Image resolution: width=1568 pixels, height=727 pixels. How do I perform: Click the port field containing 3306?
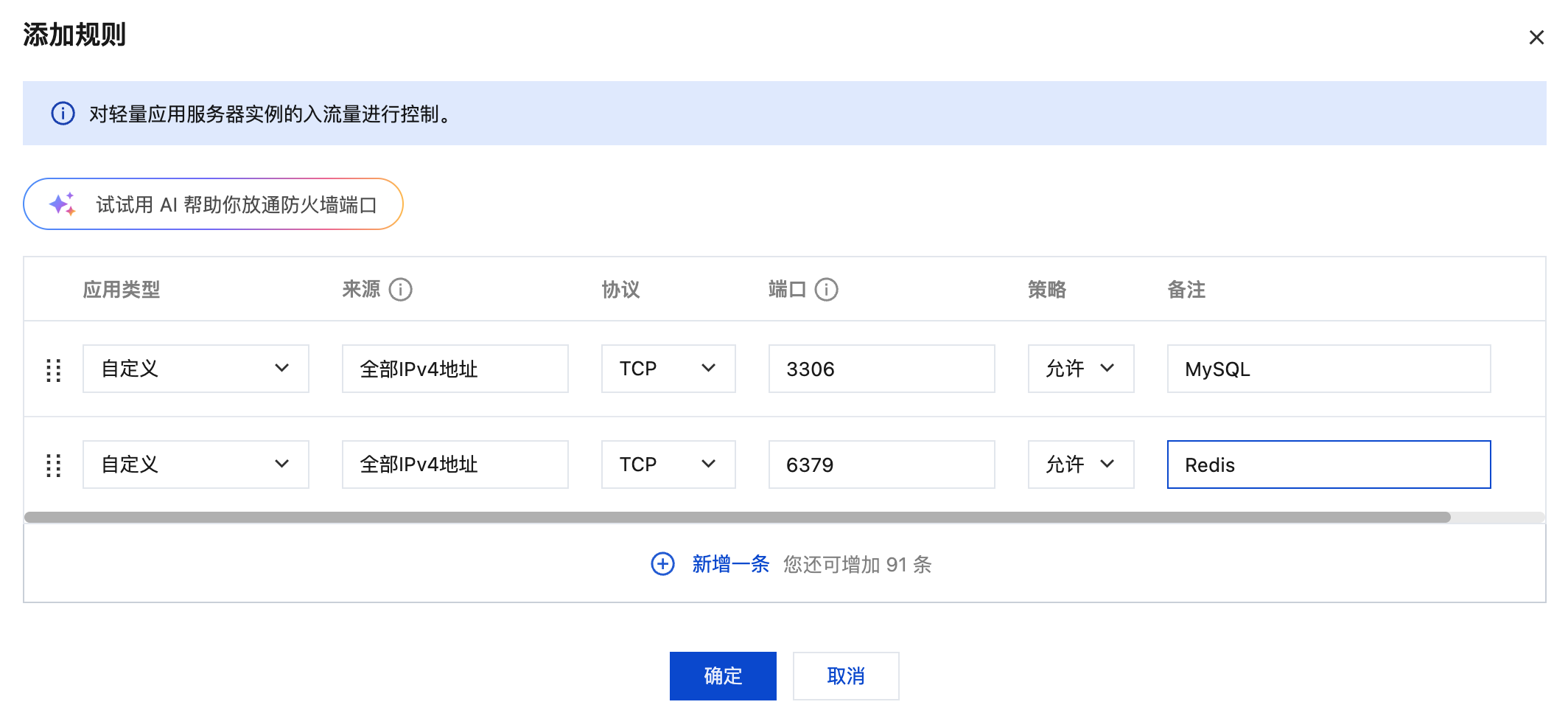pos(881,369)
